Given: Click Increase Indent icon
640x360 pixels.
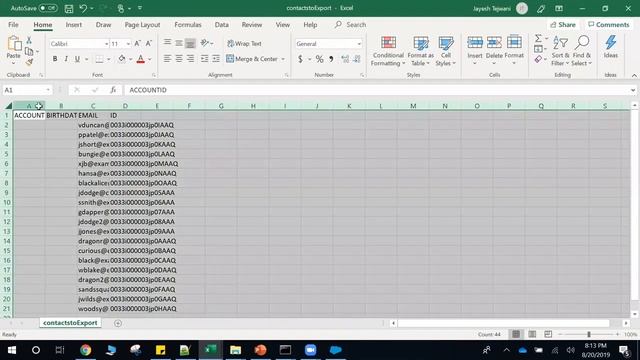Looking at the screenshot, I should [216, 59].
